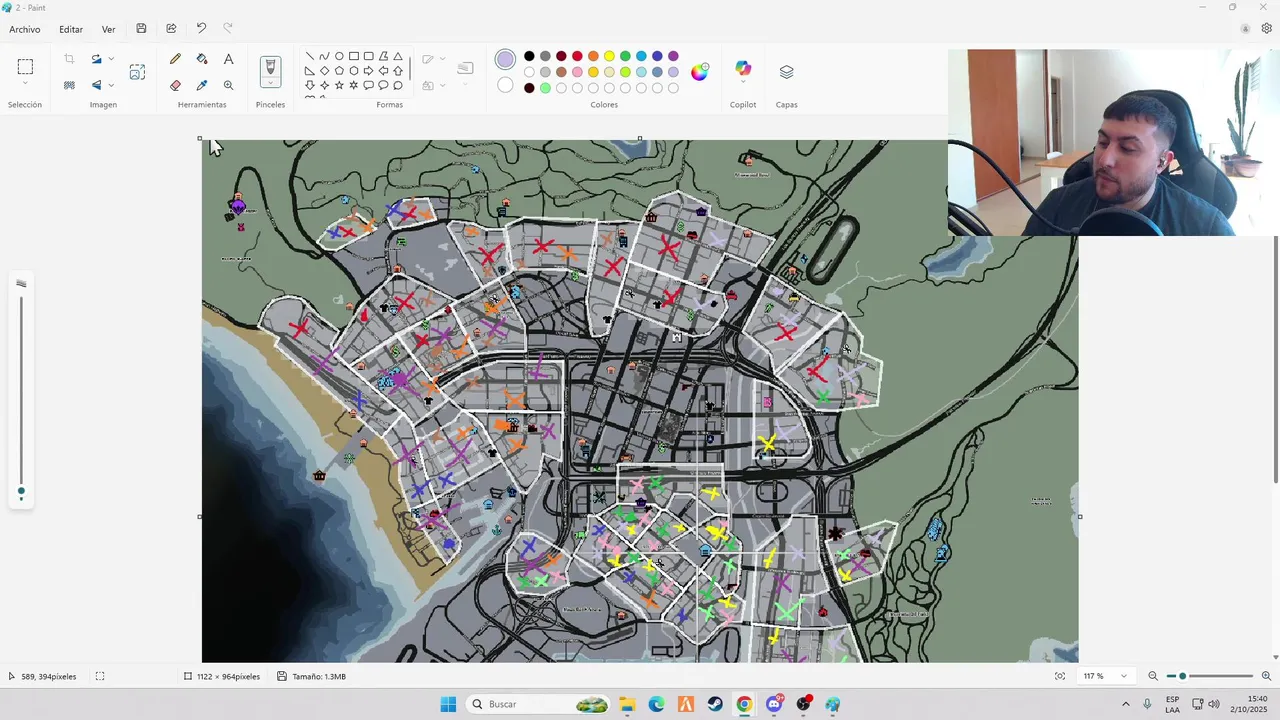Viewport: 1280px width, 720px height.
Task: Select Color 2 secondary swatch
Action: 505,86
